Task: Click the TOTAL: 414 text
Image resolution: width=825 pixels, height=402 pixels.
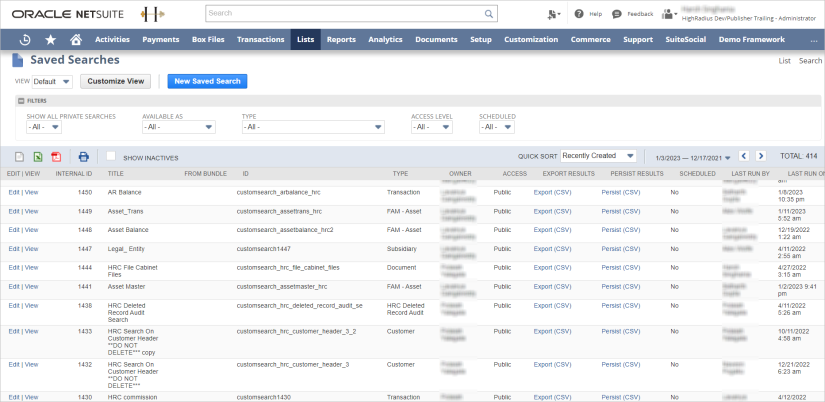Action: [x=799, y=156]
